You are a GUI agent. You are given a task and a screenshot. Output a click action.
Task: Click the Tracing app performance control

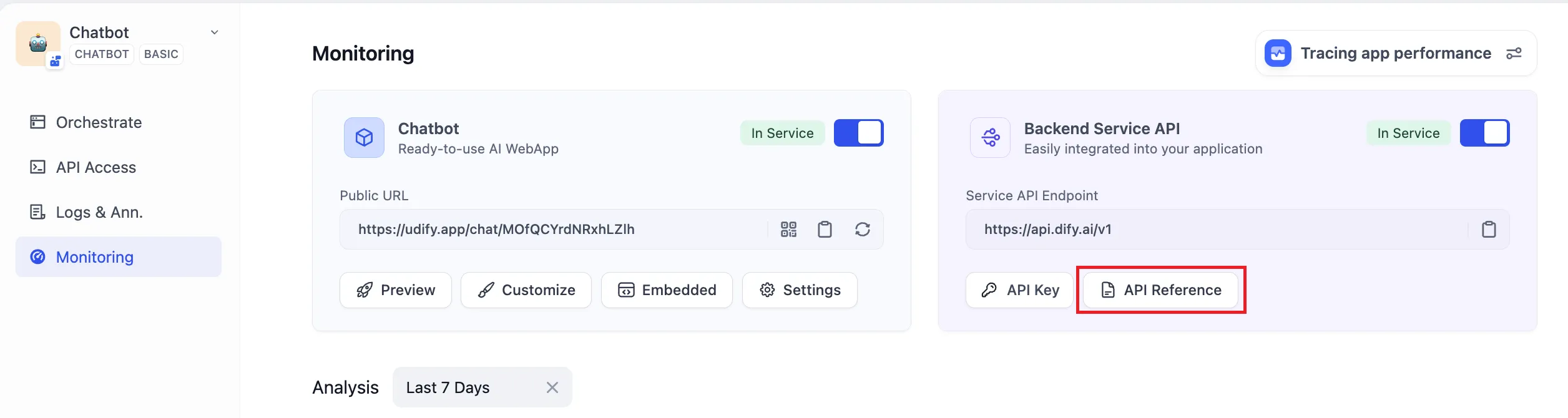click(1393, 53)
